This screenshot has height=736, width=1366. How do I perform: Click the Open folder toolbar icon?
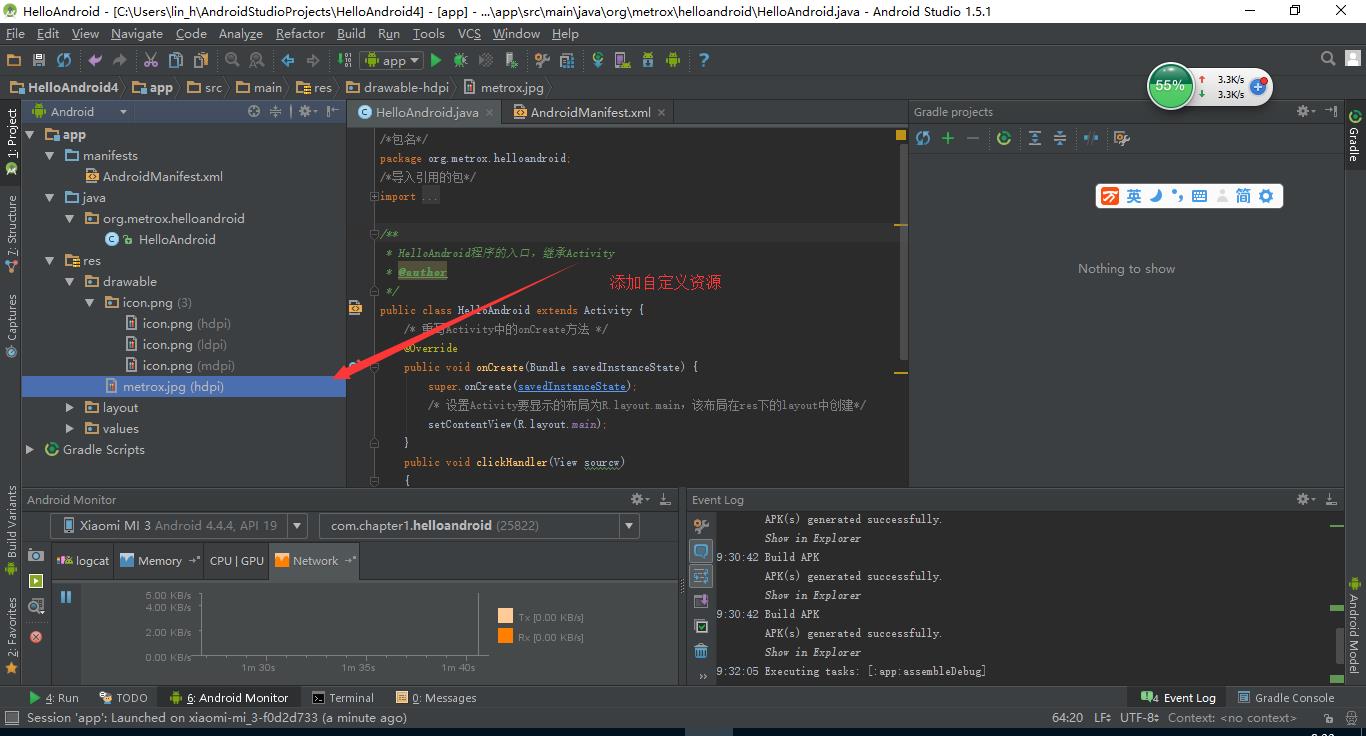(x=14, y=60)
